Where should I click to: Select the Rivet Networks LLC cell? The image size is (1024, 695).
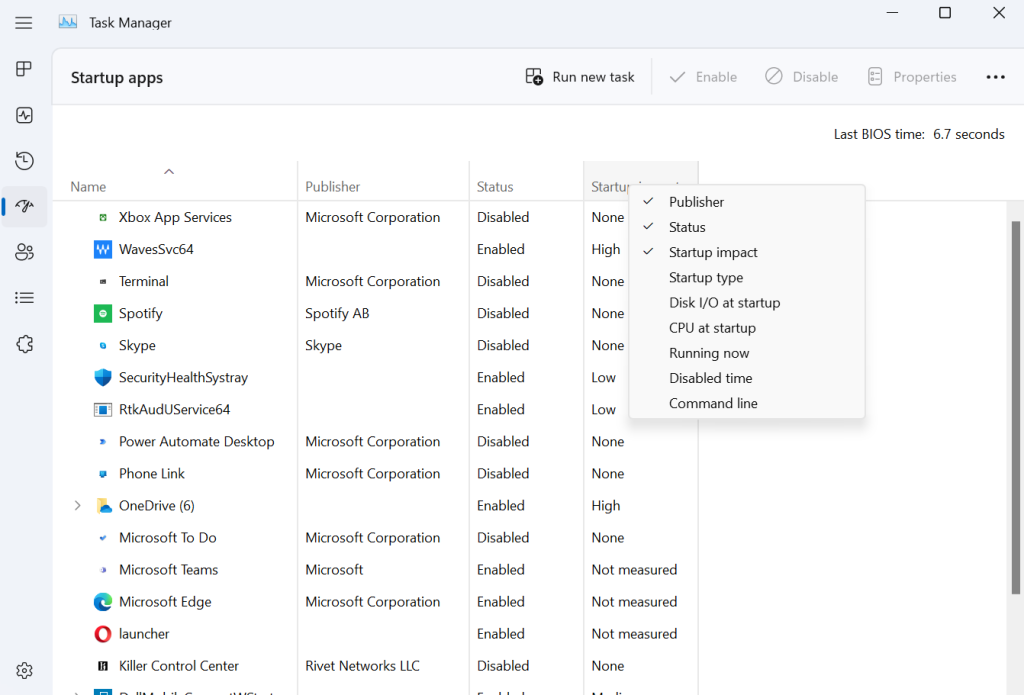click(x=362, y=666)
